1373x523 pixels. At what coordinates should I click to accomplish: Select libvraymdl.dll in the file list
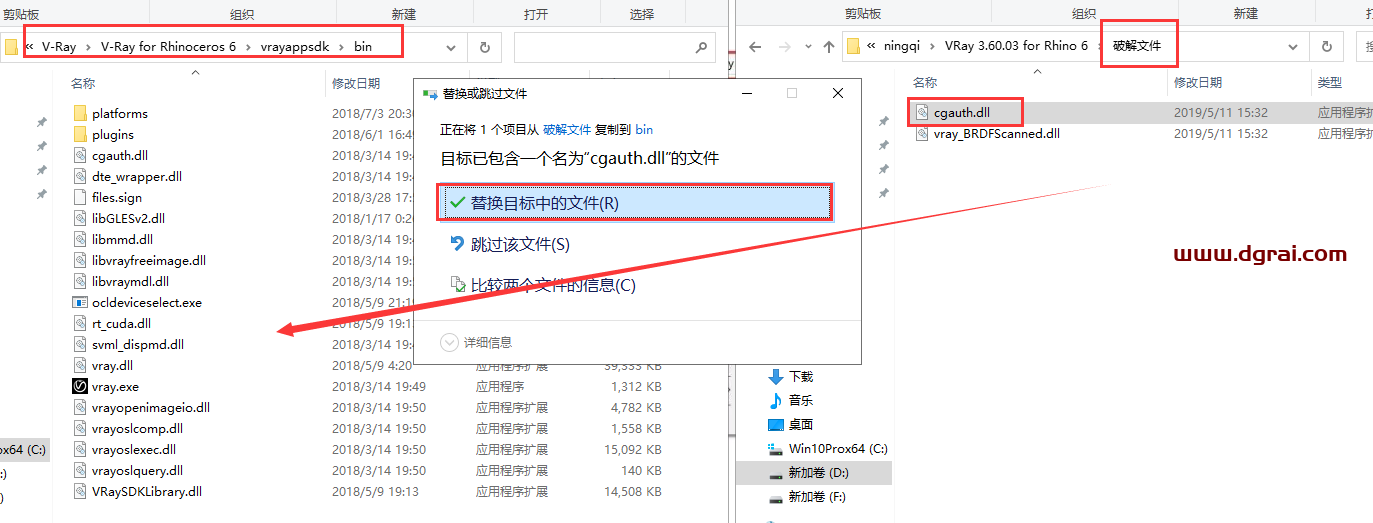tap(130, 282)
